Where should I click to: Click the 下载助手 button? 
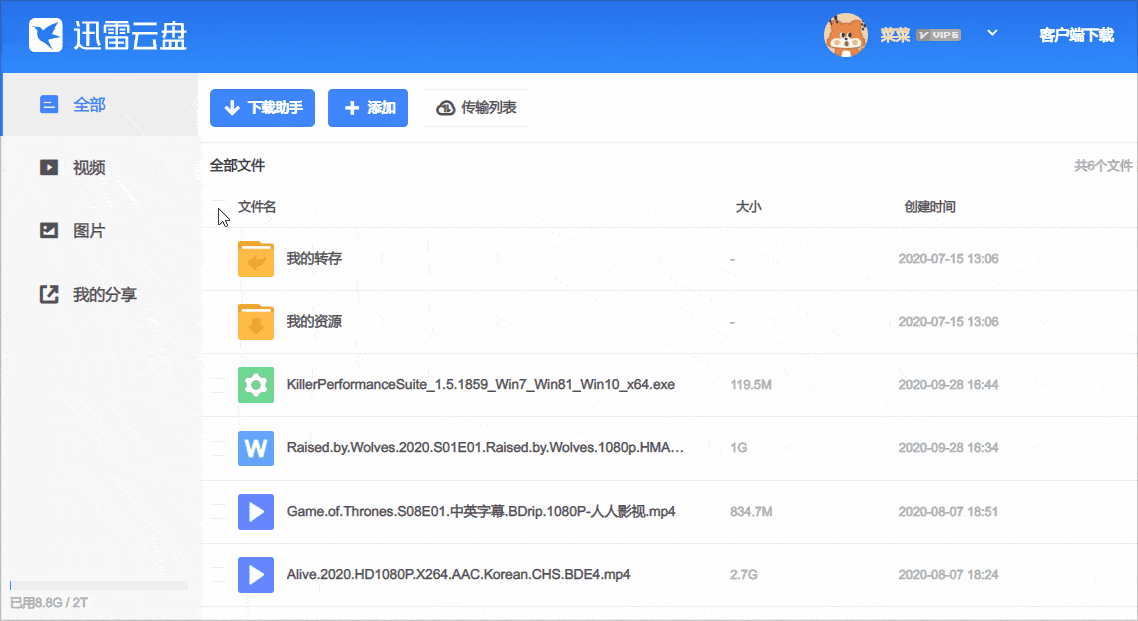tap(263, 108)
